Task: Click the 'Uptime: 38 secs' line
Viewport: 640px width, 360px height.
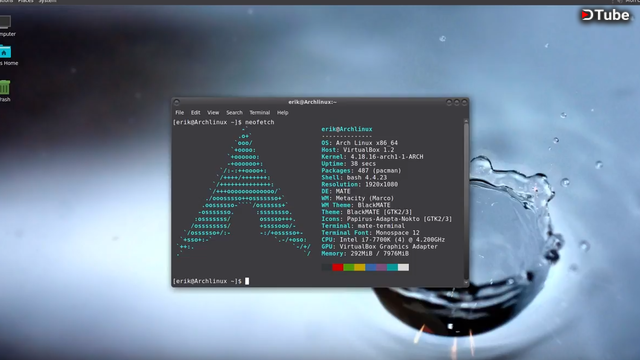Action: pyautogui.click(x=349, y=164)
